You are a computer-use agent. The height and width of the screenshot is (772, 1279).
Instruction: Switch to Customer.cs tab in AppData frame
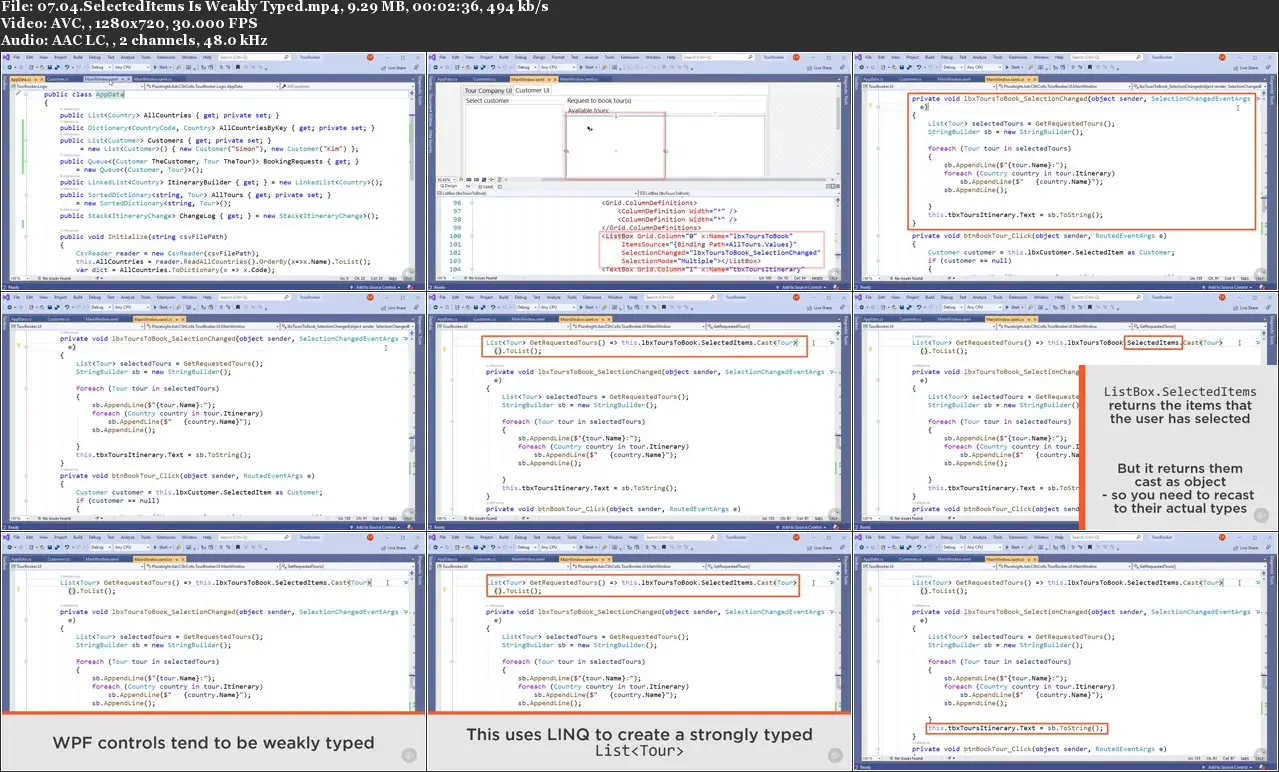pyautogui.click(x=57, y=79)
